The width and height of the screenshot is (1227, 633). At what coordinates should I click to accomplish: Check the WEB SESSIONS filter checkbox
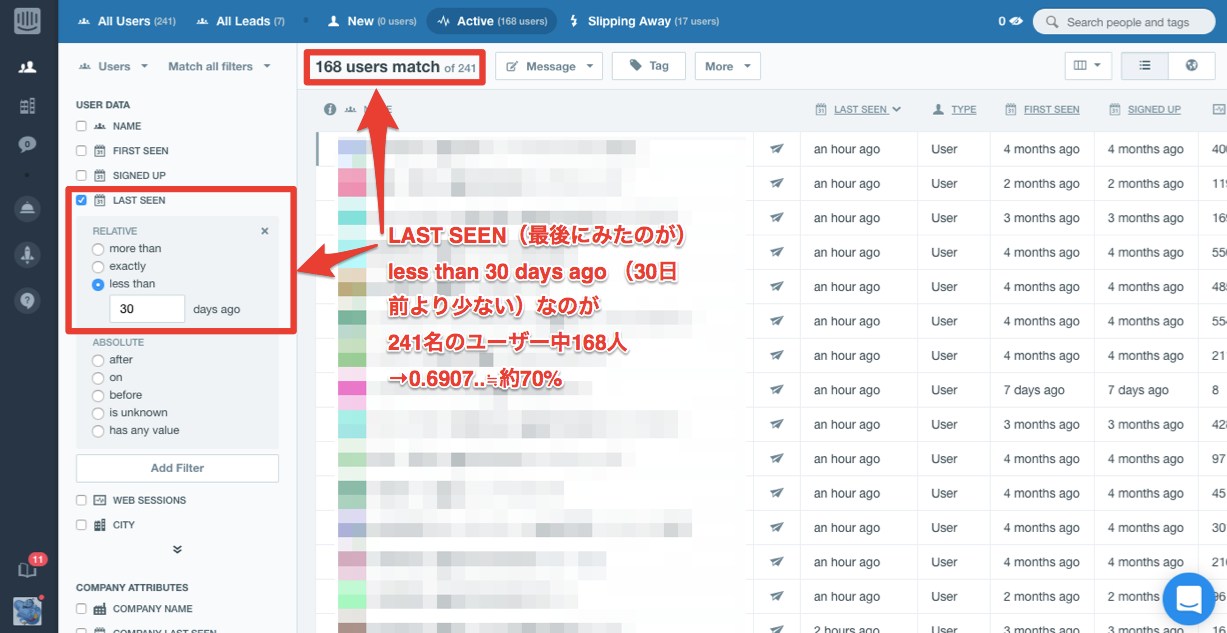pos(82,500)
